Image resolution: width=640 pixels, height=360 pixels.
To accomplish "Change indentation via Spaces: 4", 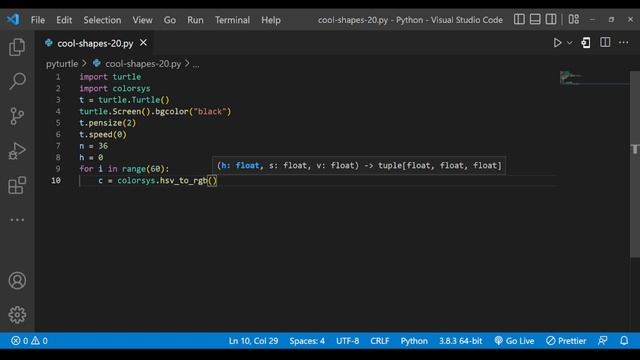I will [x=307, y=340].
